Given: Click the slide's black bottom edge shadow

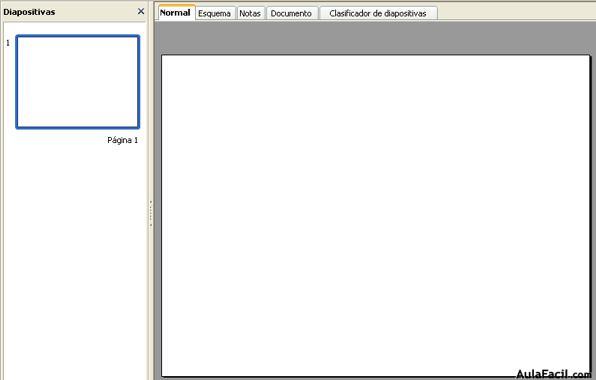Looking at the screenshot, I should tap(376, 377).
